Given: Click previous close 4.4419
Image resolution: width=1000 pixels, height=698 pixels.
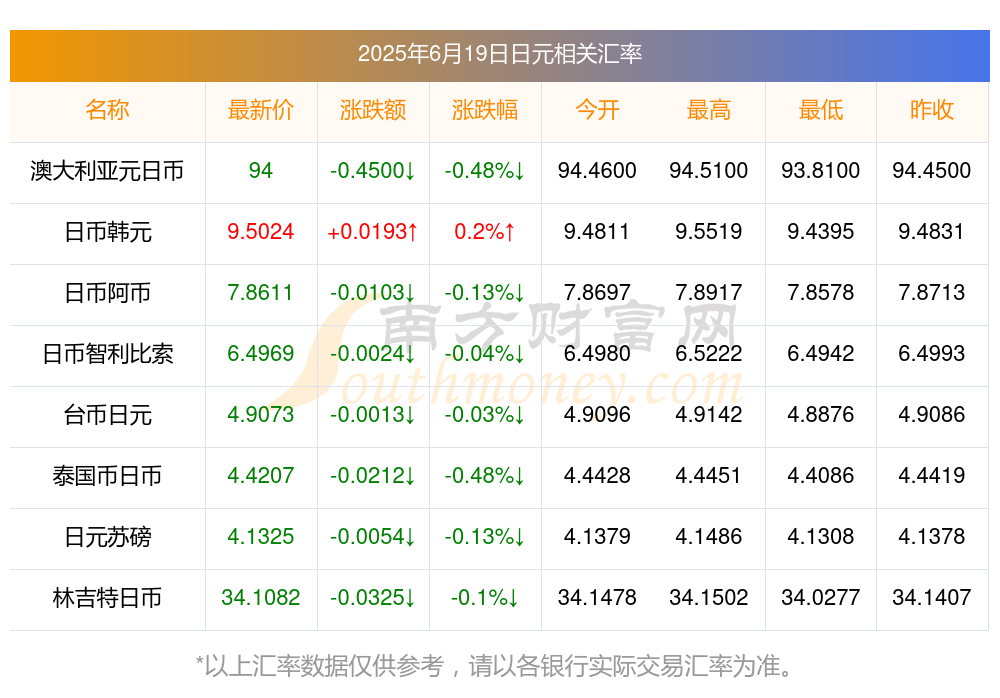Looking at the screenshot, I should 932,475.
